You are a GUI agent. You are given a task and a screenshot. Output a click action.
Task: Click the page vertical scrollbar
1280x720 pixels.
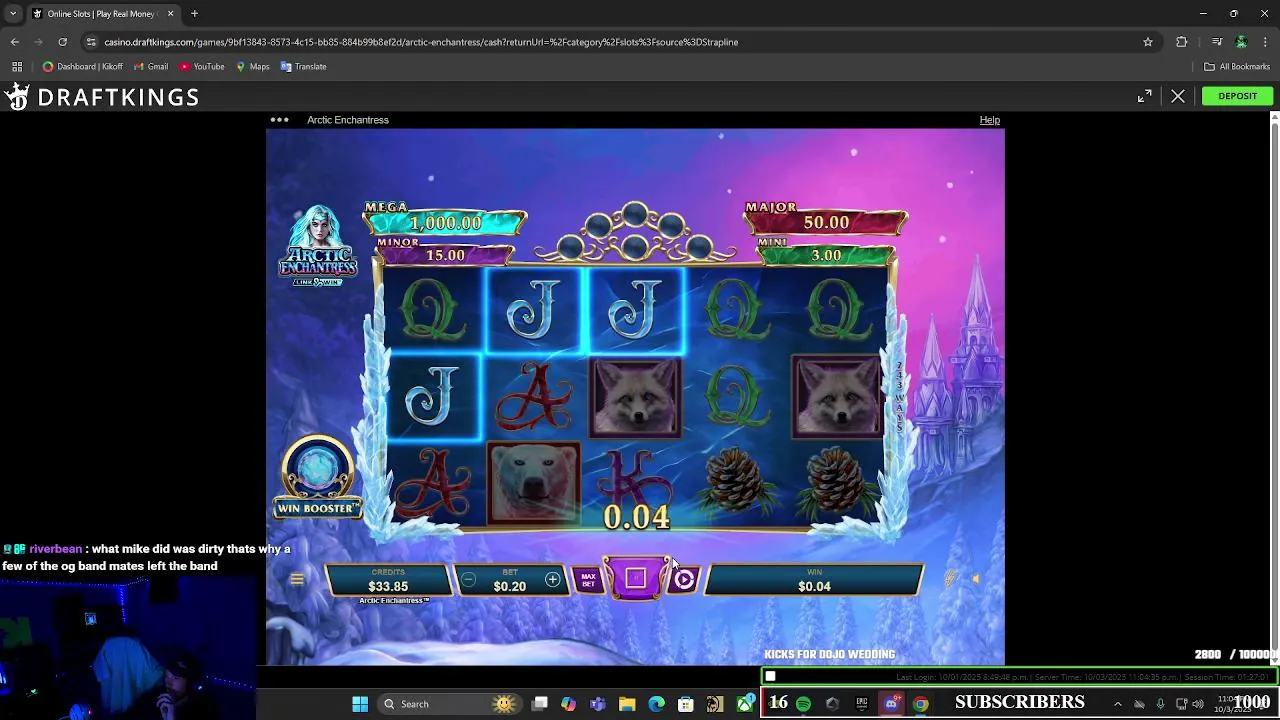1274,390
